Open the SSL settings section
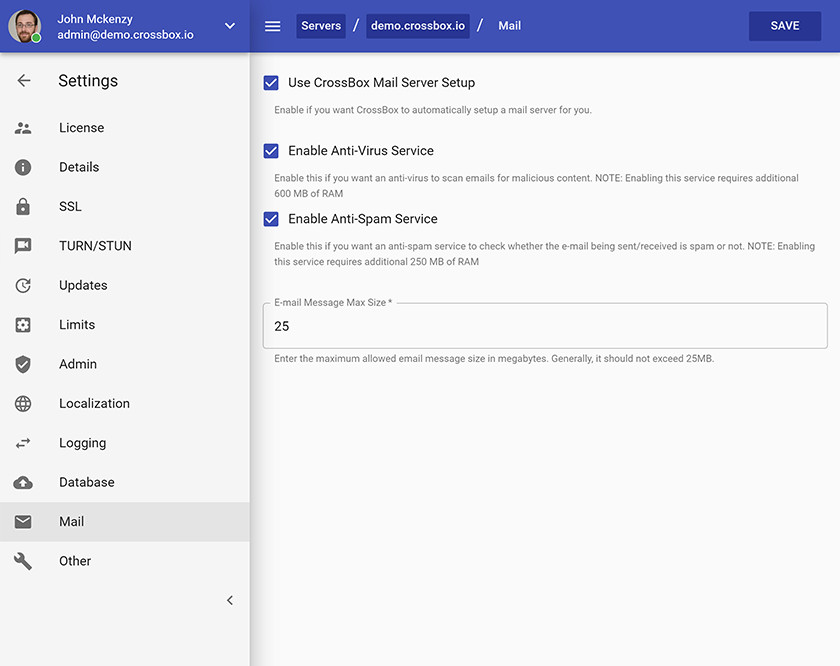Viewport: 840px width, 666px height. click(x=125, y=206)
